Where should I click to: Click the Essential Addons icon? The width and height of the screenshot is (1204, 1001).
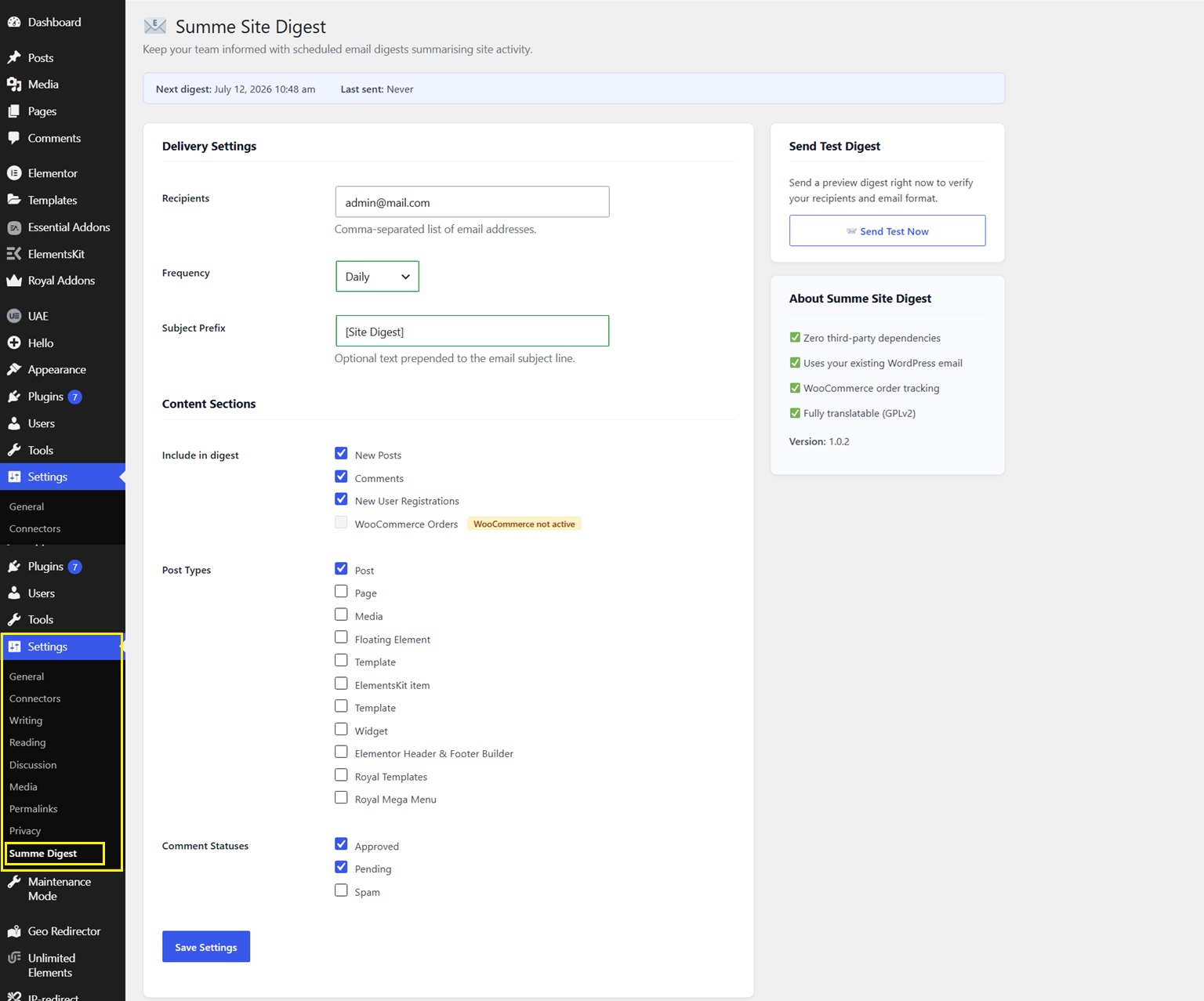coord(14,227)
